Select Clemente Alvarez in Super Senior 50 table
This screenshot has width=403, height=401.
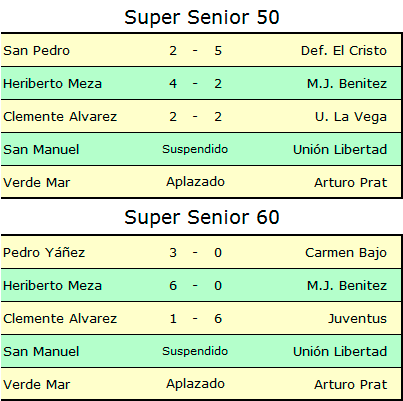tap(60, 117)
